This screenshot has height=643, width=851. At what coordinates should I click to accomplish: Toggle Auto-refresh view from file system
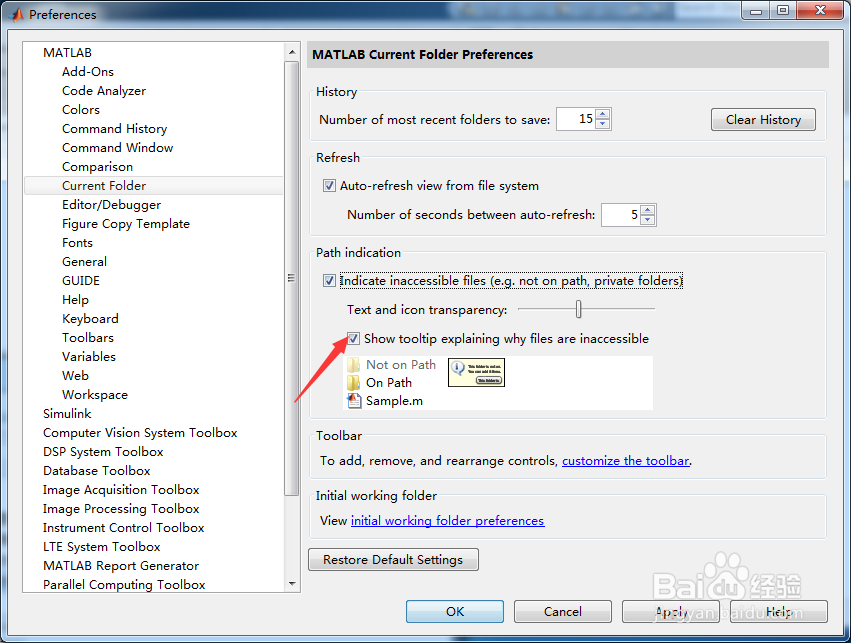pos(329,186)
